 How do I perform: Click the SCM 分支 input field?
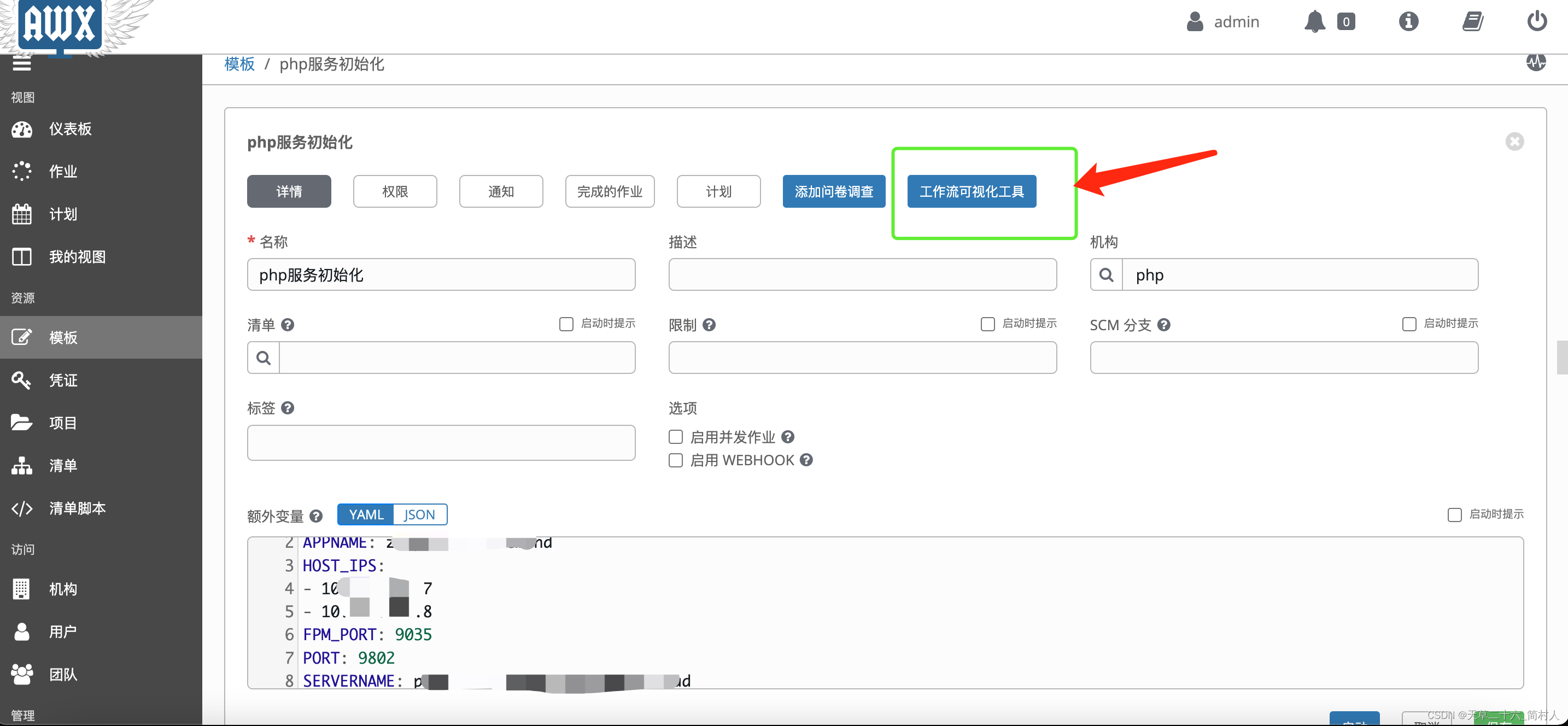pos(1284,358)
